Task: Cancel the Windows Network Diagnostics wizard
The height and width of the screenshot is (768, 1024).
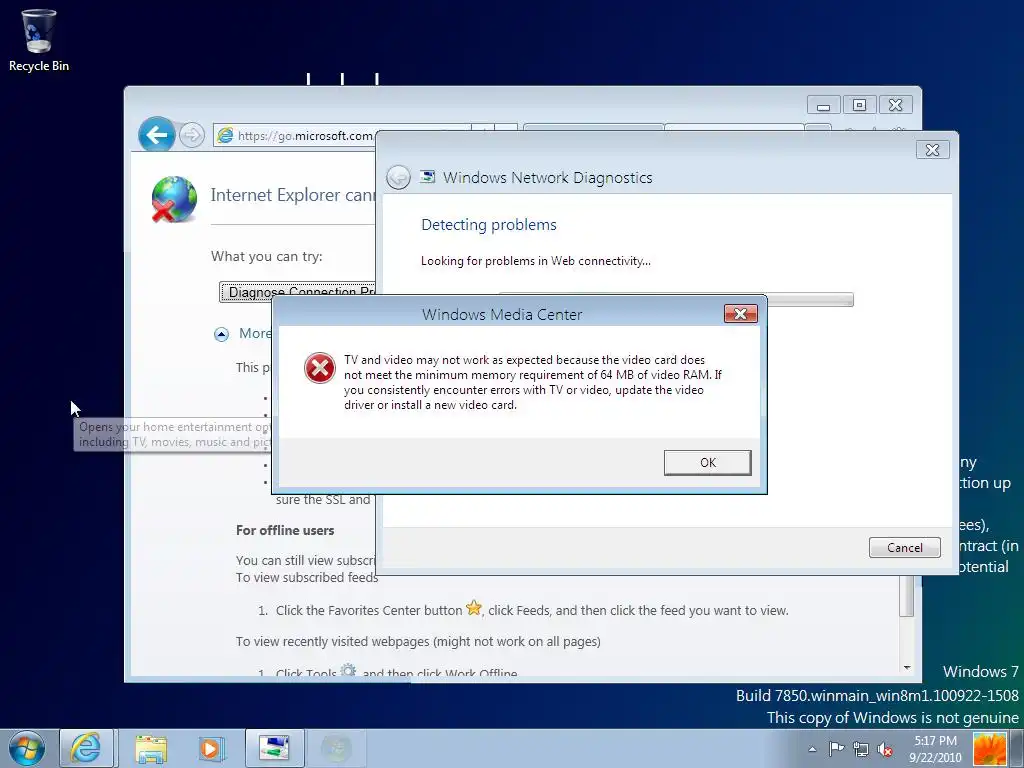Action: [x=904, y=547]
